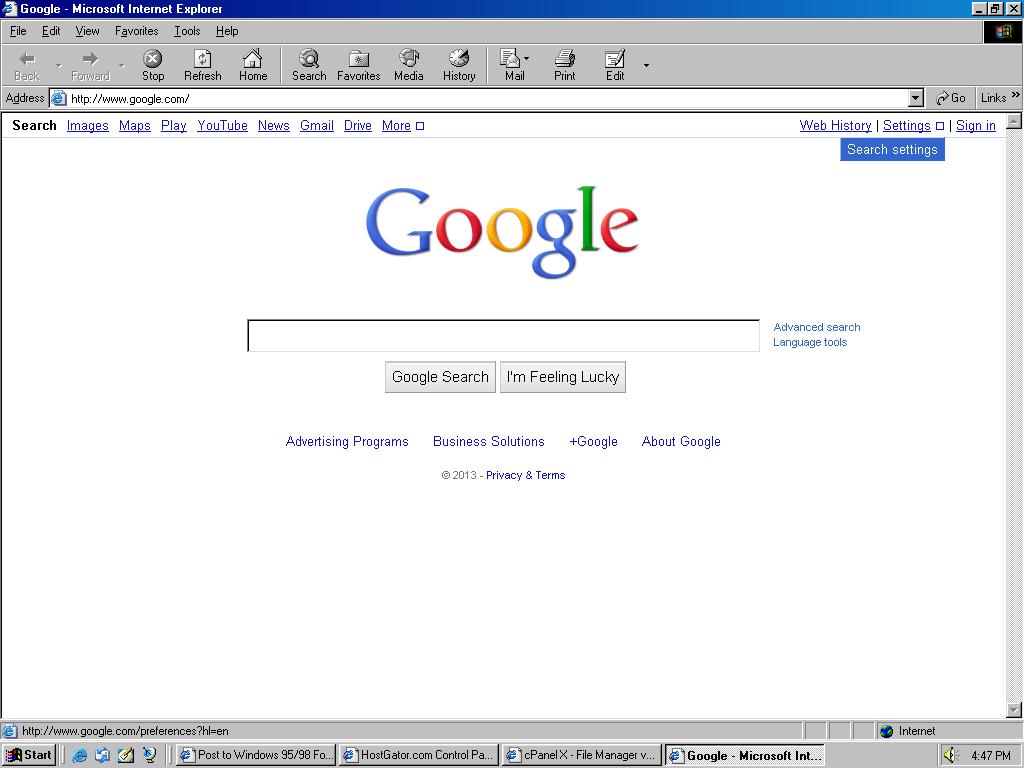Open the Language tools link
The width and height of the screenshot is (1024, 768).
click(x=810, y=342)
